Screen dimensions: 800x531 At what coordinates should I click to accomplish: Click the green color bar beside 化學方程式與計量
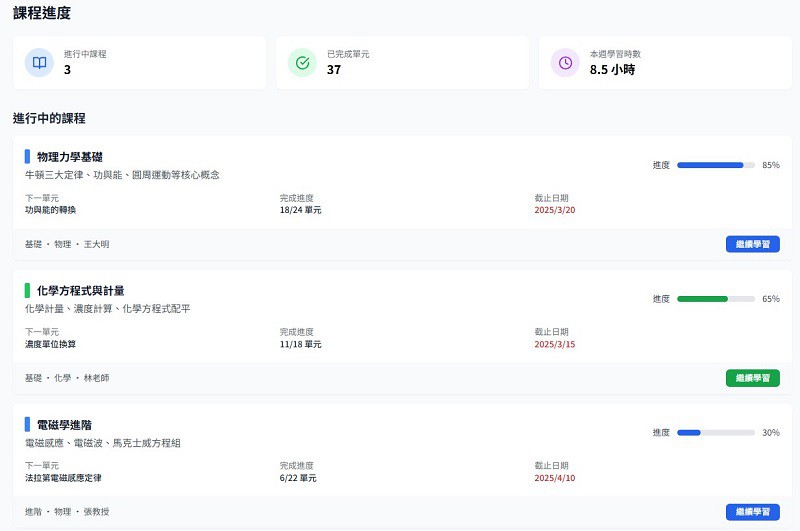tap(27, 291)
